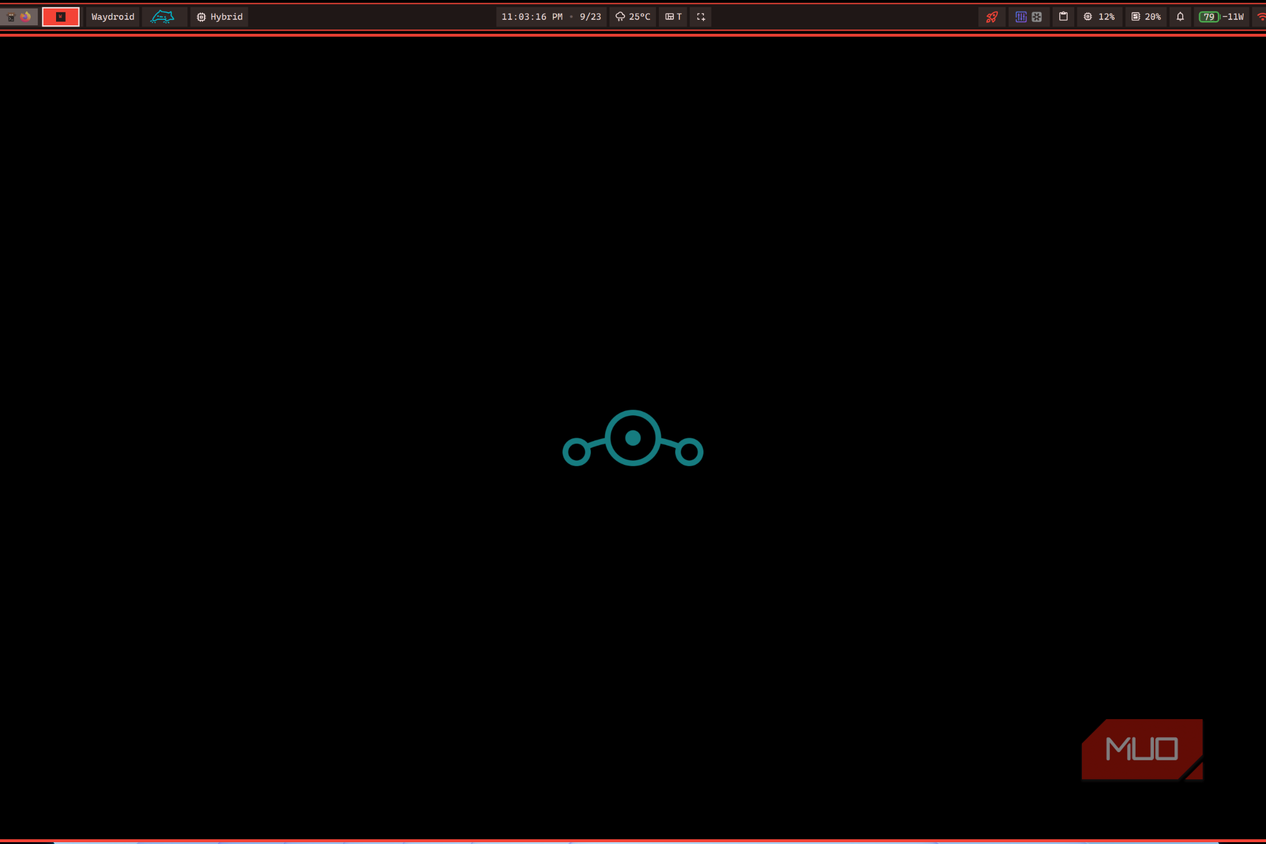Open the 25°C weather widget
The image size is (1266, 844).
click(633, 17)
